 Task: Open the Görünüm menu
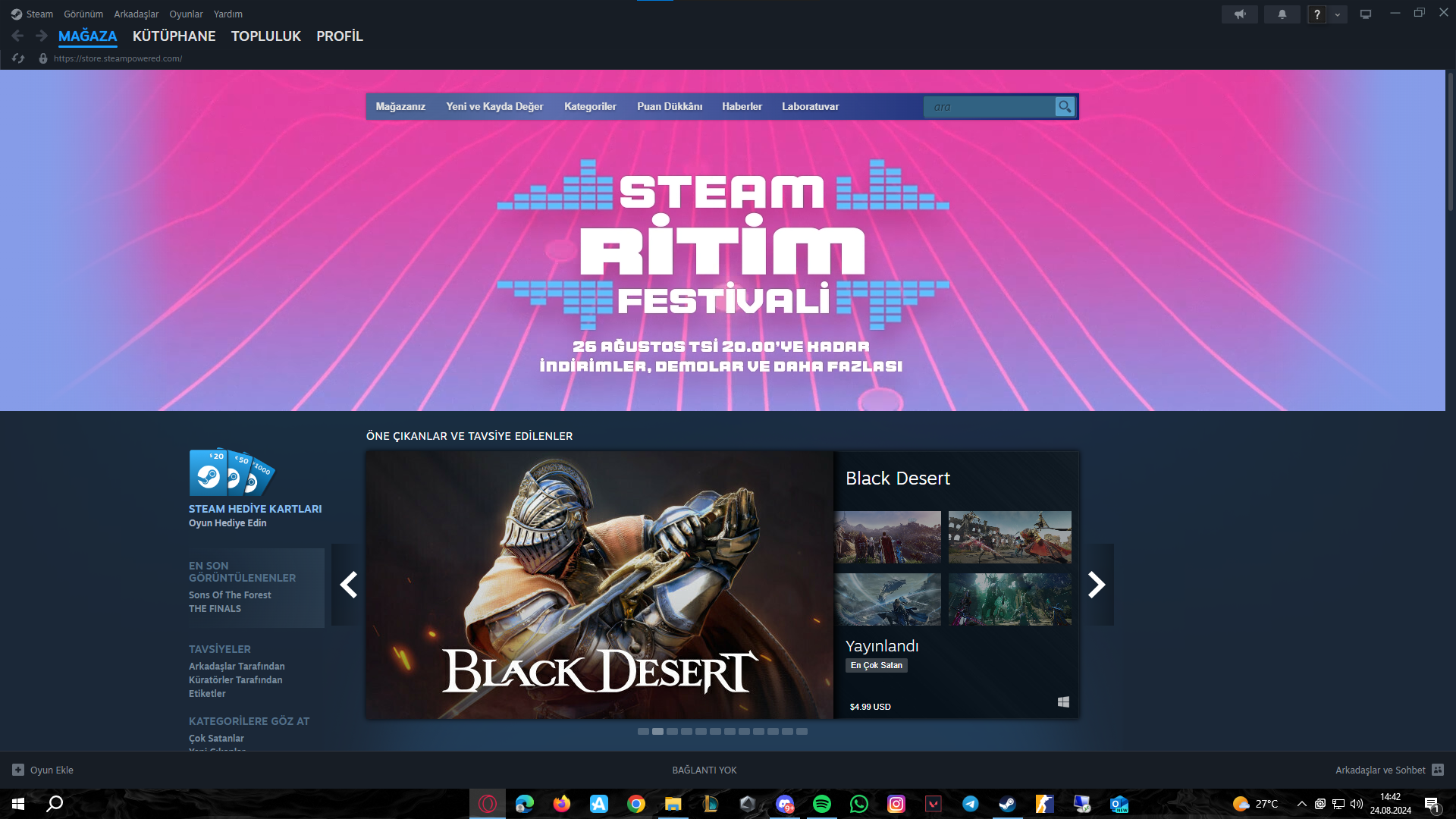pyautogui.click(x=83, y=14)
